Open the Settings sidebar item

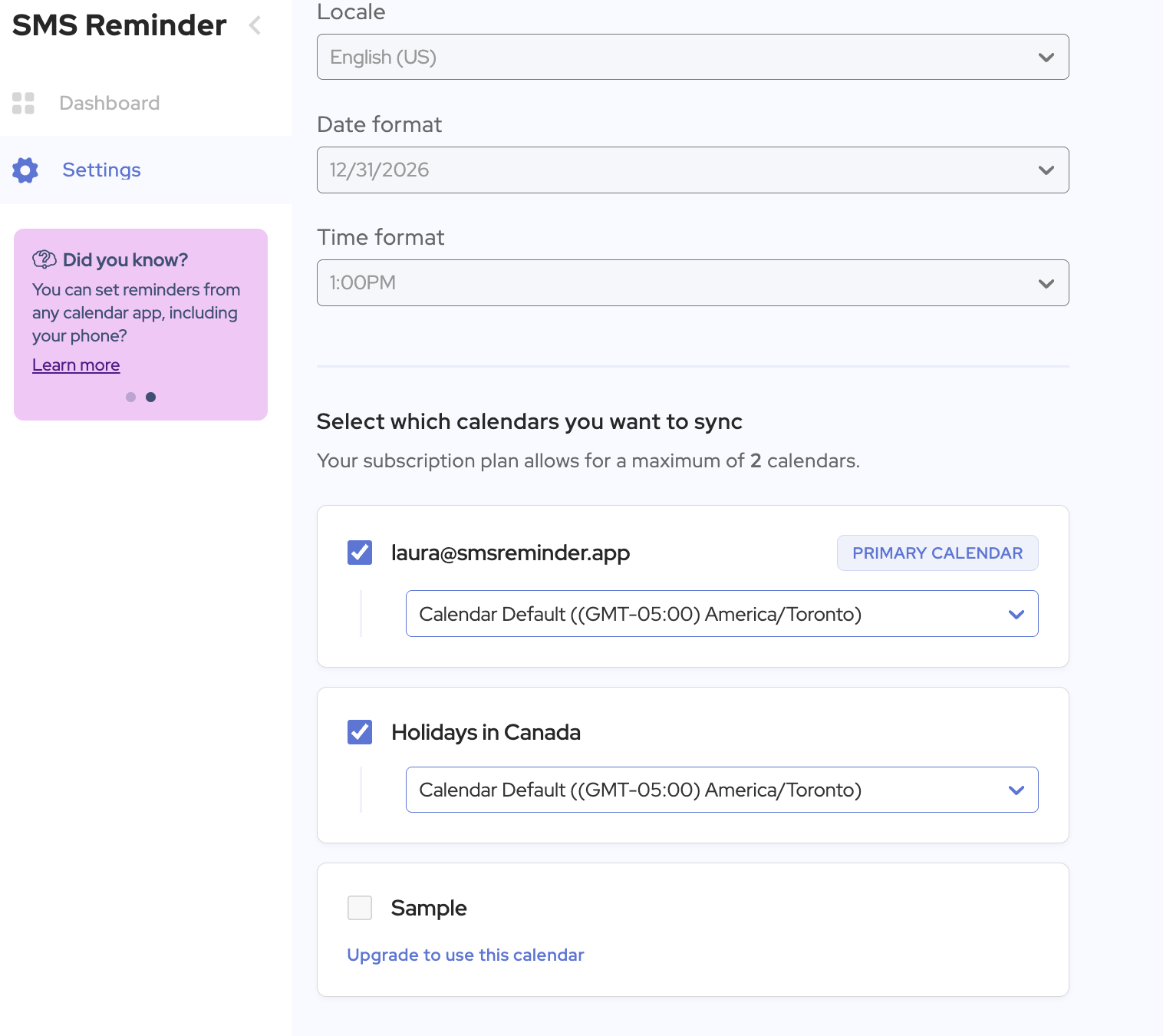101,170
